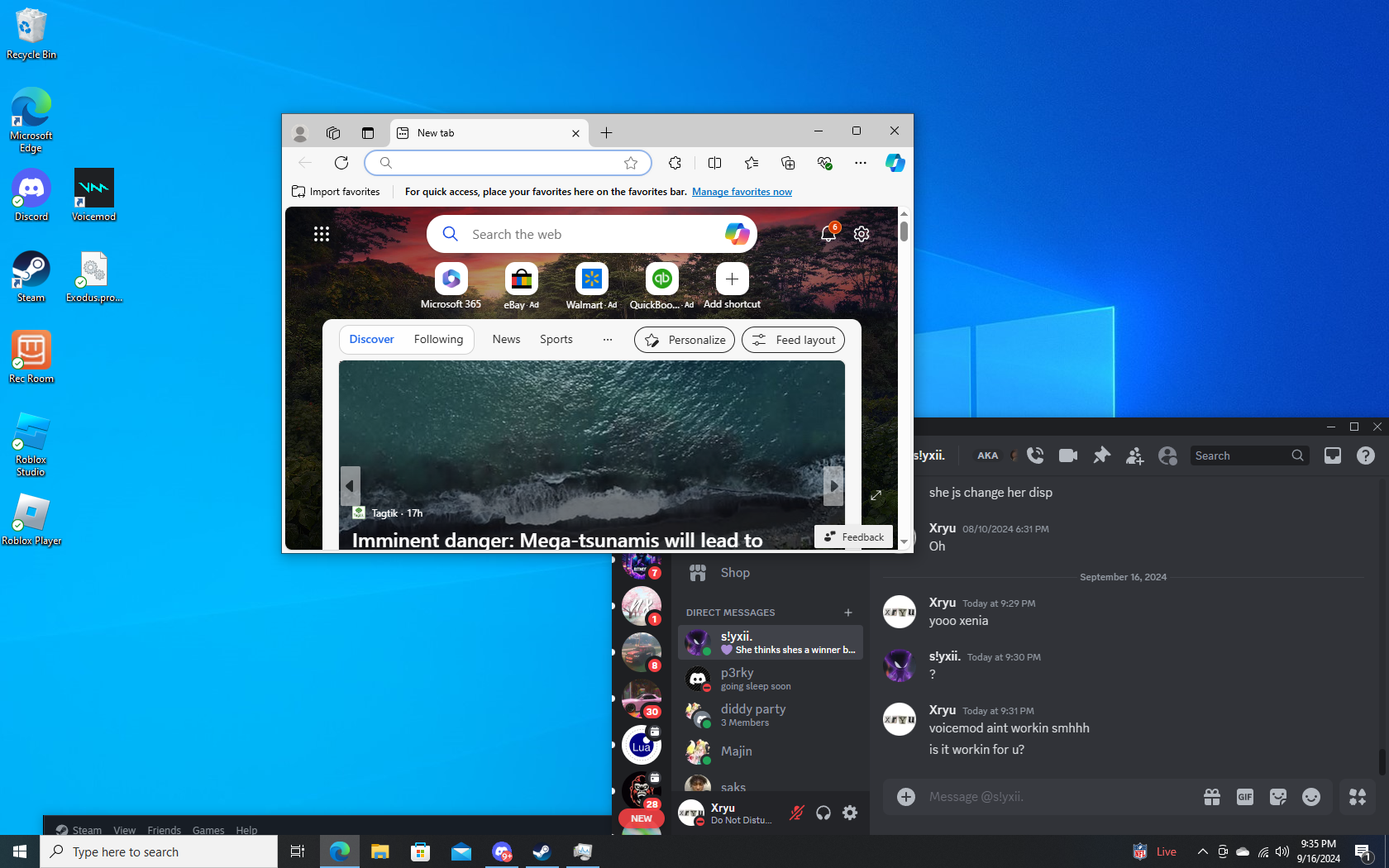Expand more feed categories ellipsis
1389x868 pixels.
[608, 340]
